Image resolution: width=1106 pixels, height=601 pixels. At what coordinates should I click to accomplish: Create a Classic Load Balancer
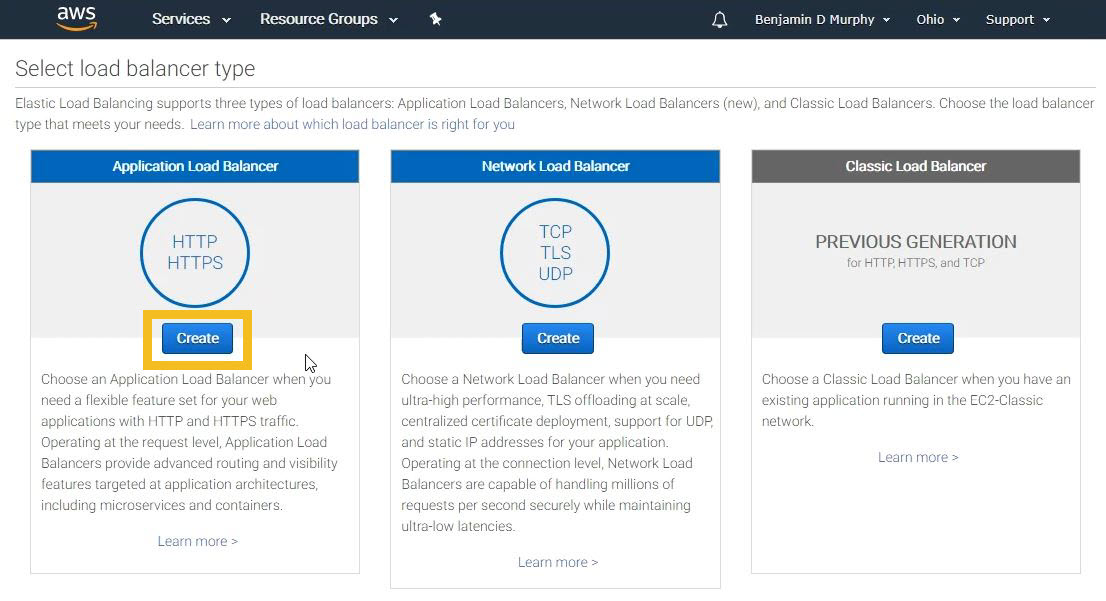click(x=918, y=339)
